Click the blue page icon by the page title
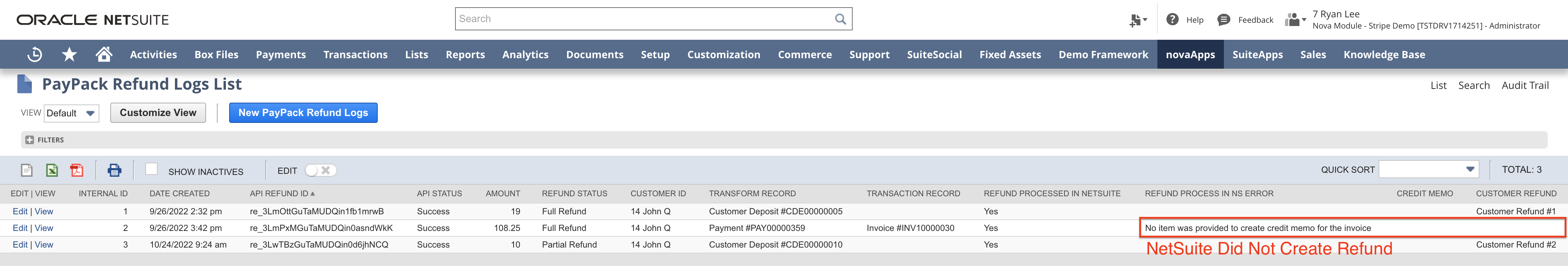The height and width of the screenshot is (266, 1568). pos(24,84)
